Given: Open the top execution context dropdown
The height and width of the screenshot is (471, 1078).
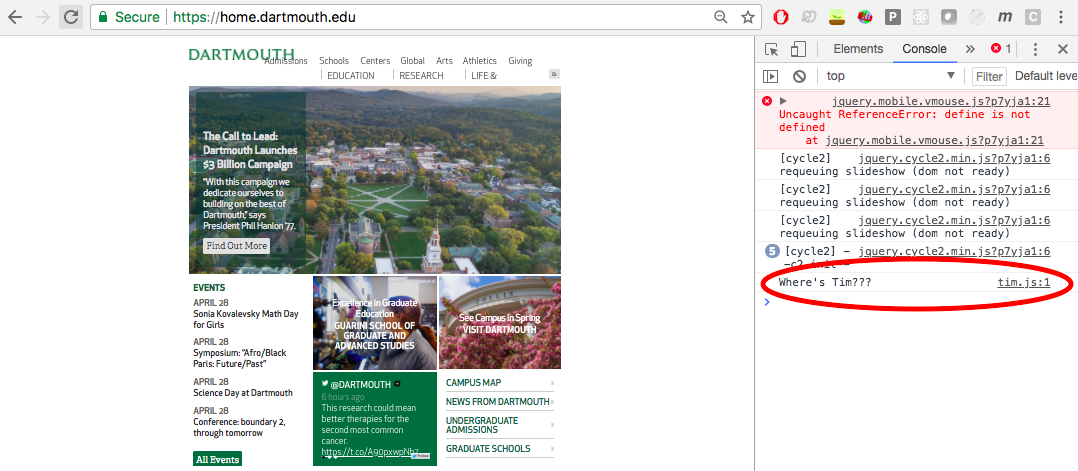Looking at the screenshot, I should (x=892, y=76).
